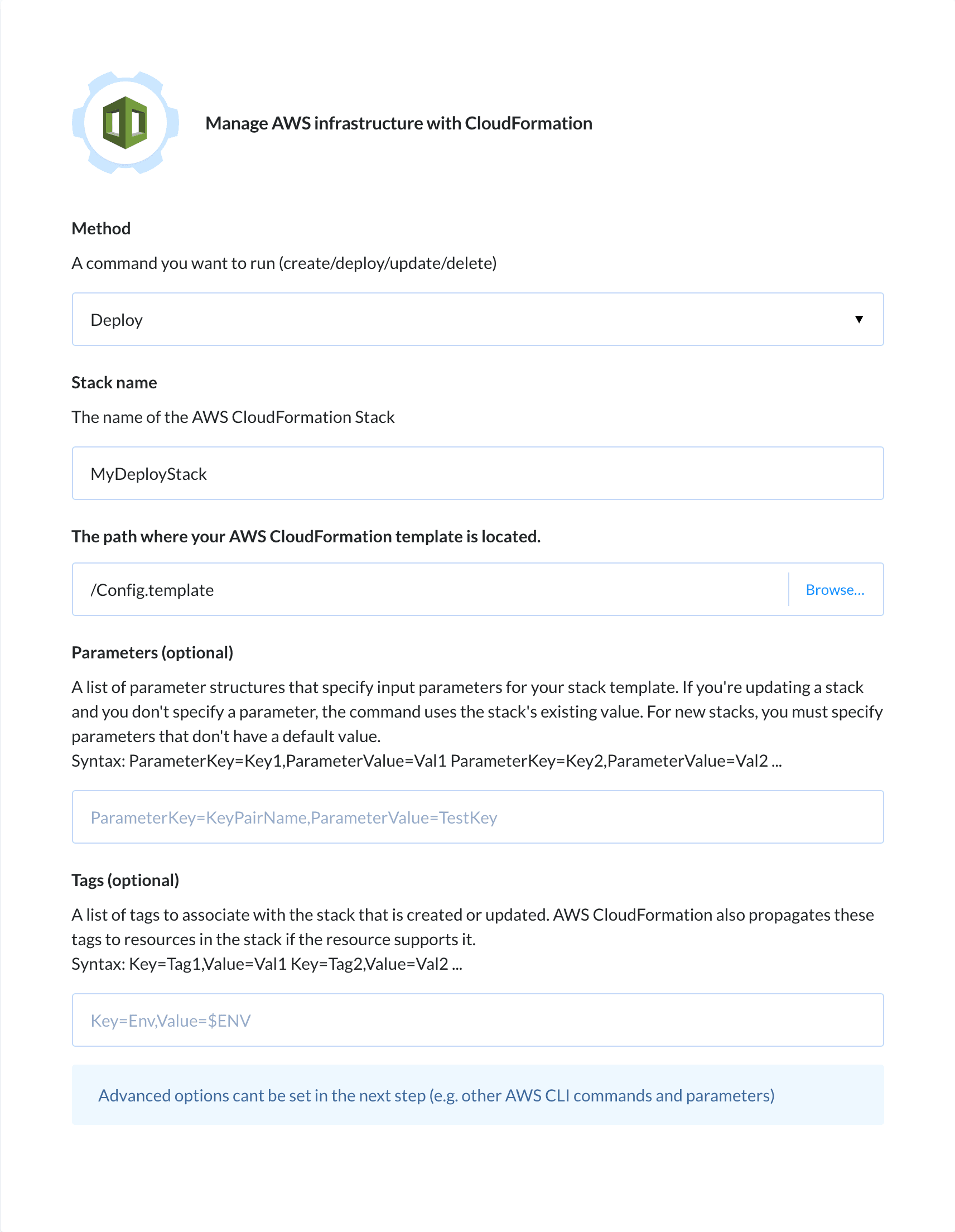Click the /Config.template path field
The height and width of the screenshot is (1232, 955).
pos(395,589)
